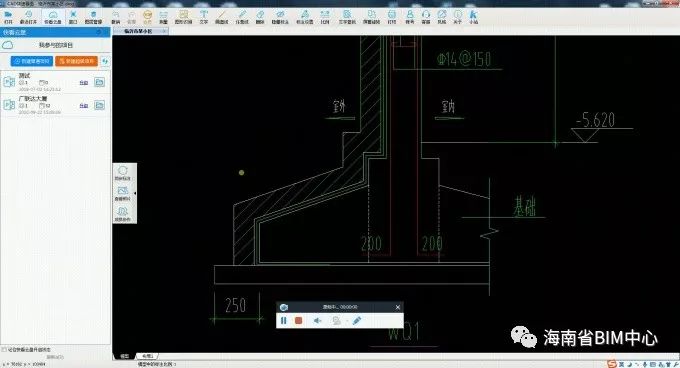Click the share link of 测试 project
Viewport: 680px width, 368px height.
coord(84,82)
